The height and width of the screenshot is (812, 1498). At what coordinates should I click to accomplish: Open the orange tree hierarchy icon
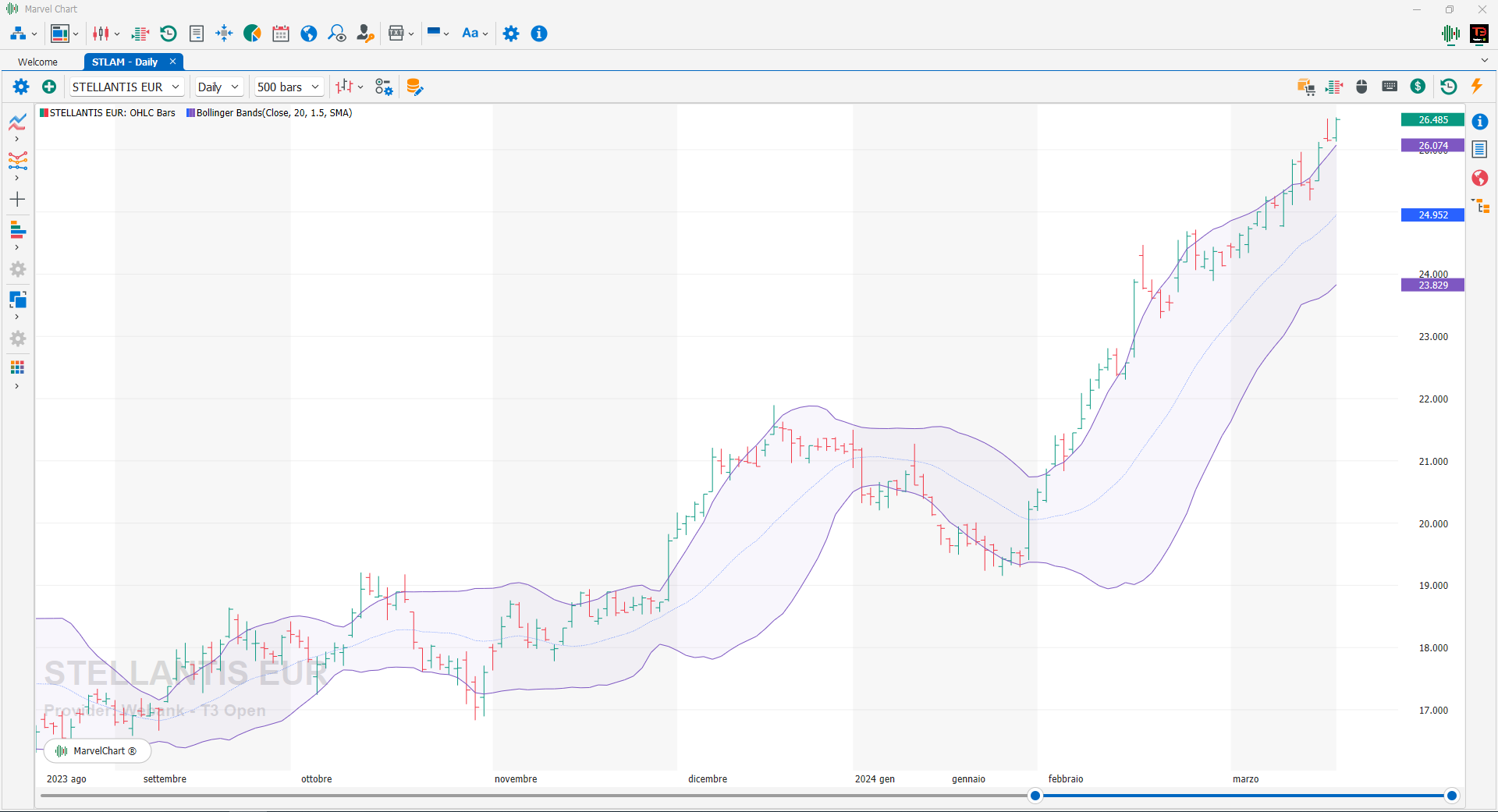pyautogui.click(x=1480, y=206)
